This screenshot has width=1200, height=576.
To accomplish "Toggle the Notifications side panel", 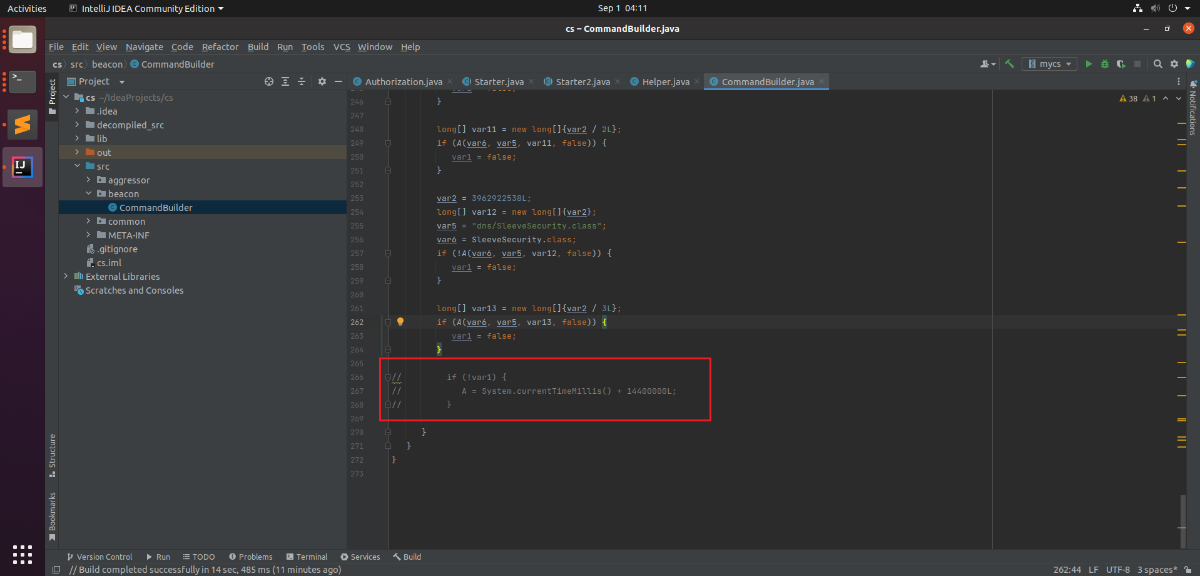I will click(1192, 110).
